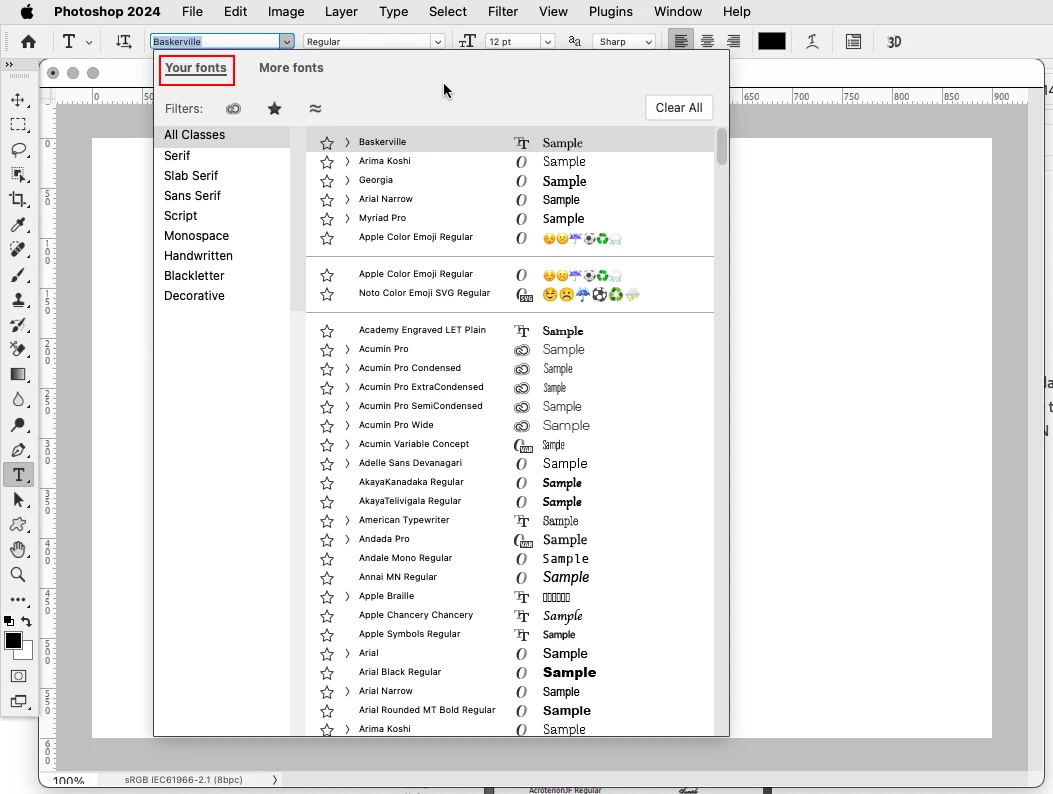Switch to the More fonts tab

[291, 68]
